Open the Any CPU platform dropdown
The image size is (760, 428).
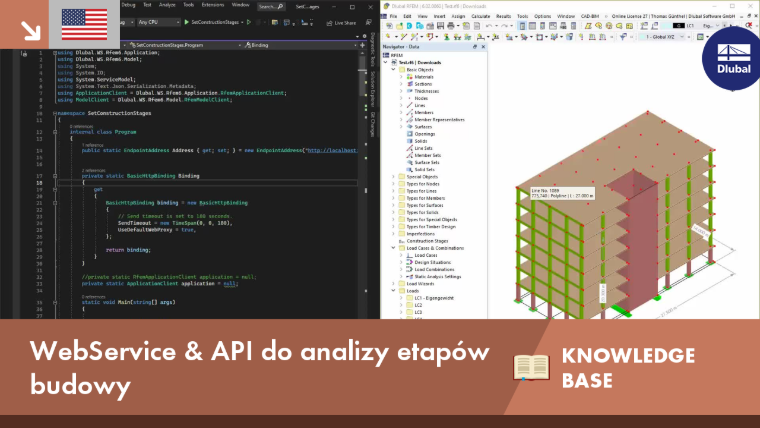point(158,22)
